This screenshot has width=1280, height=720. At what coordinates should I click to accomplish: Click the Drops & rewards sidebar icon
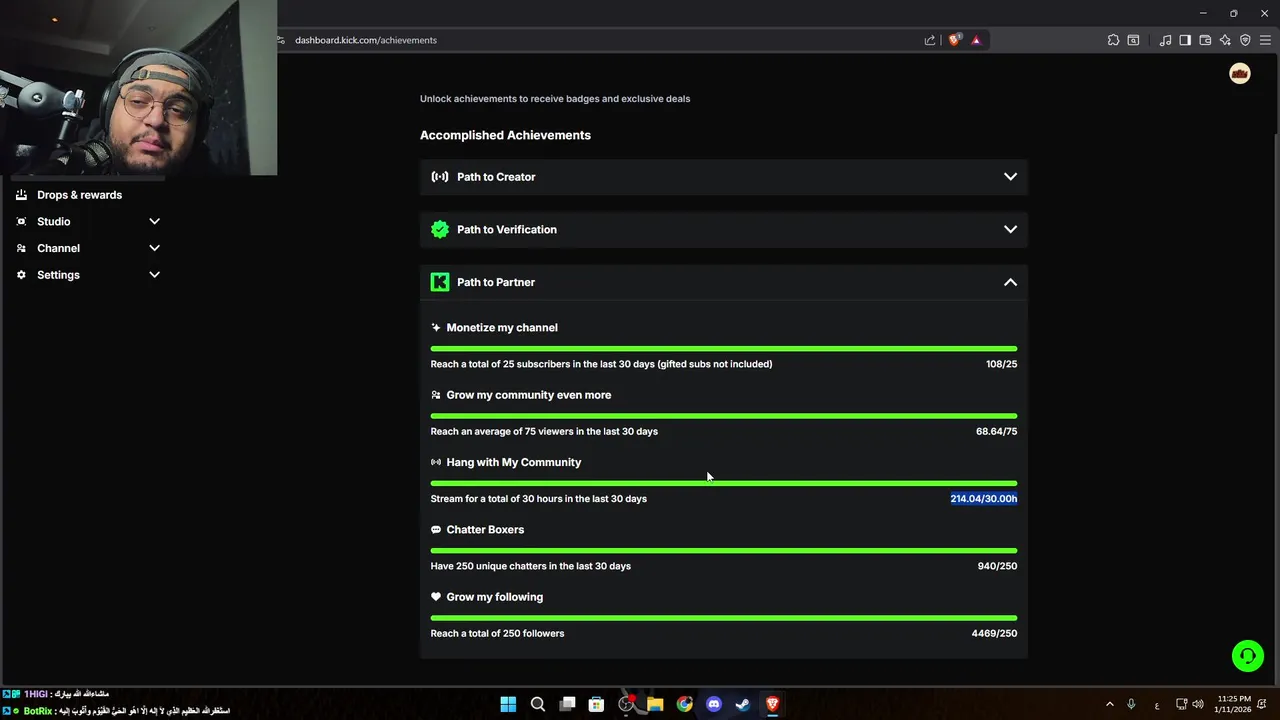coord(21,195)
